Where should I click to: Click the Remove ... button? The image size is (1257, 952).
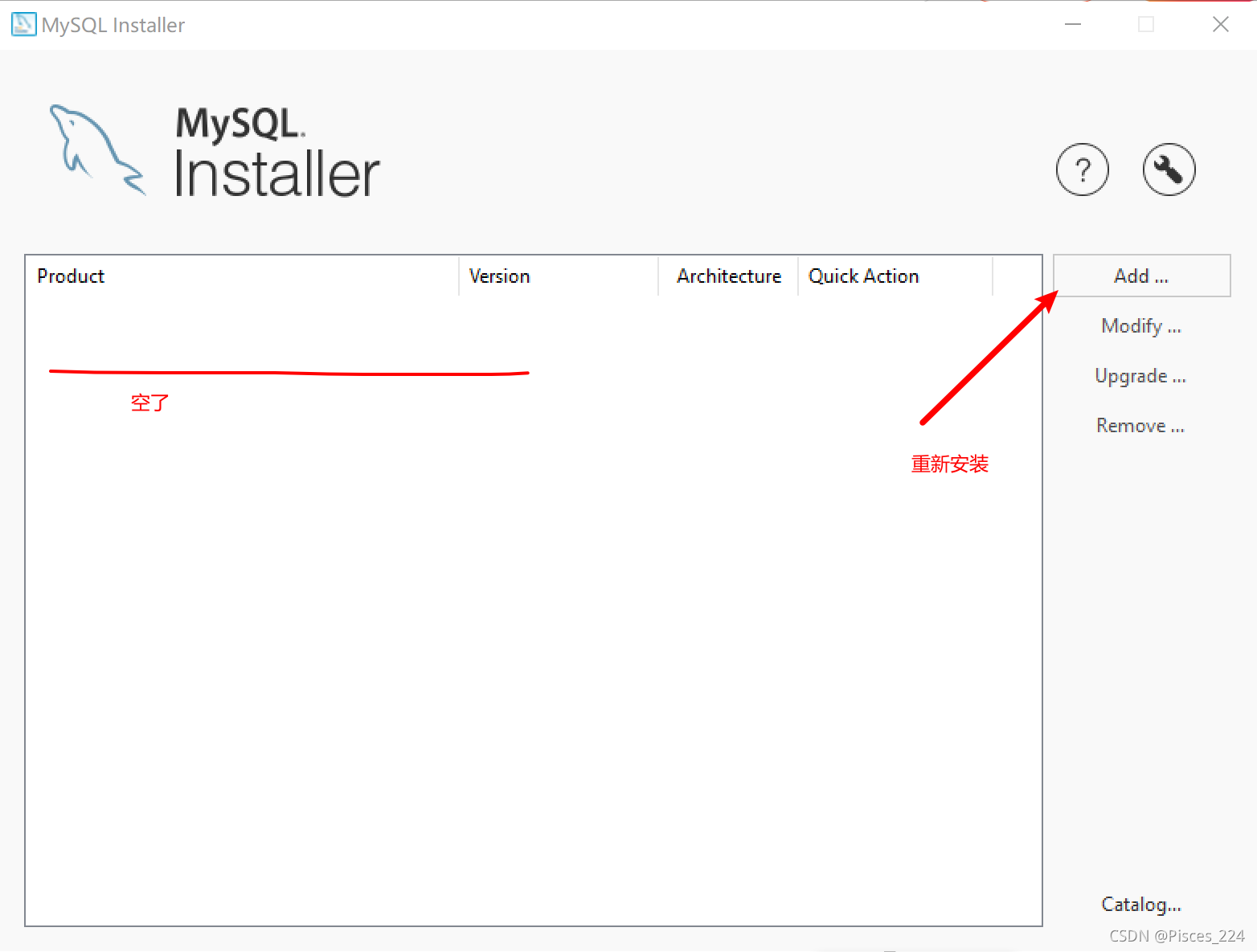pos(1140,426)
